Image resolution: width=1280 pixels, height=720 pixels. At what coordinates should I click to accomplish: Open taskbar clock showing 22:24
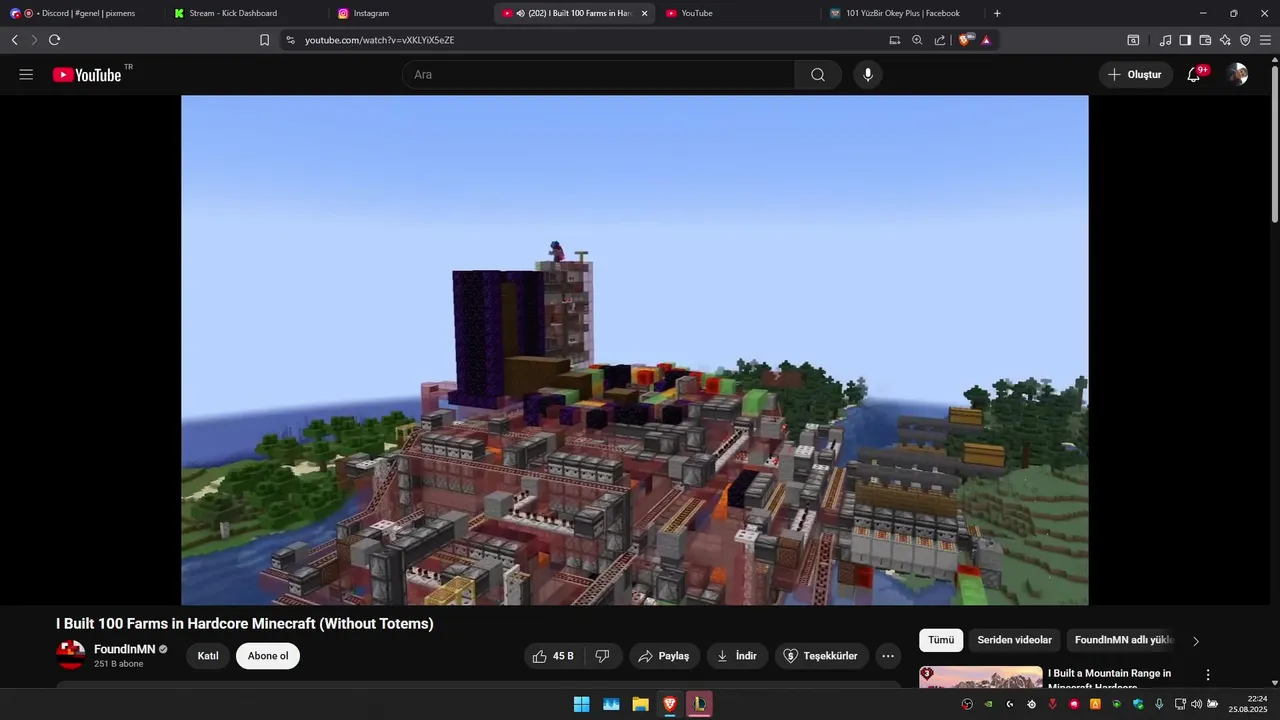click(1249, 704)
